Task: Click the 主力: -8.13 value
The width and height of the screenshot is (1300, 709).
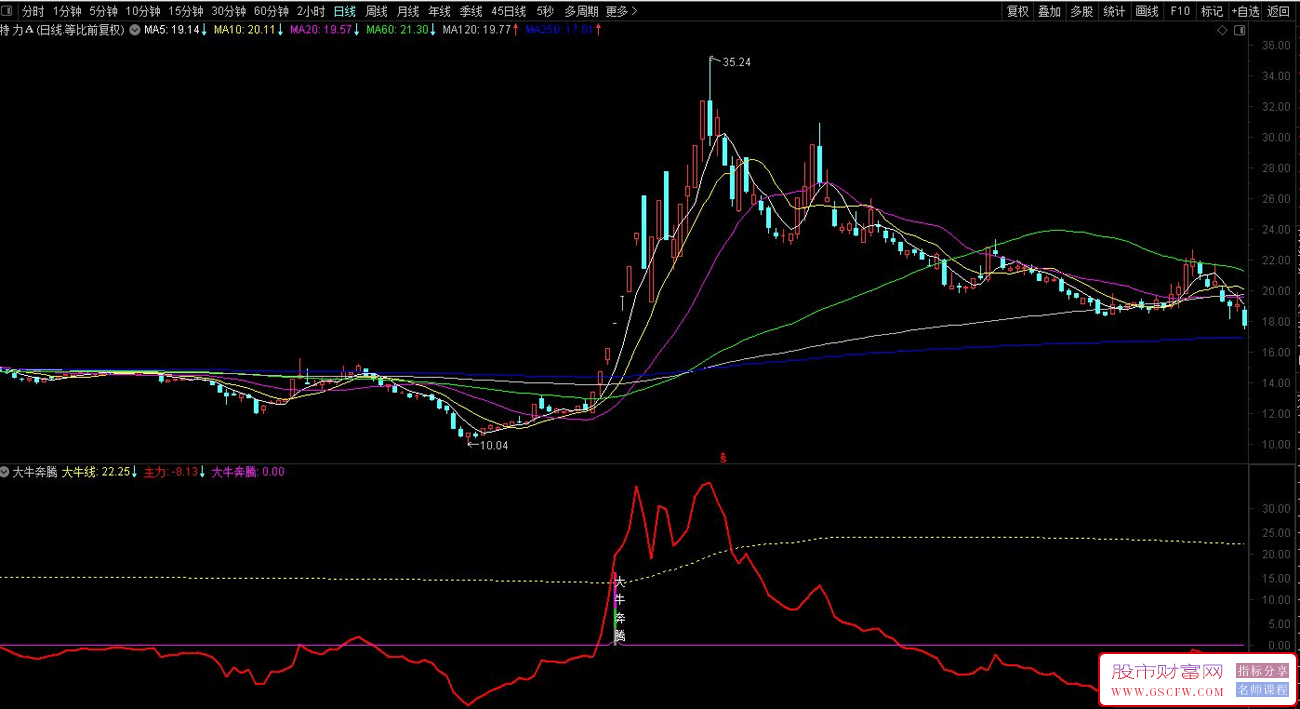Action: 171,471
